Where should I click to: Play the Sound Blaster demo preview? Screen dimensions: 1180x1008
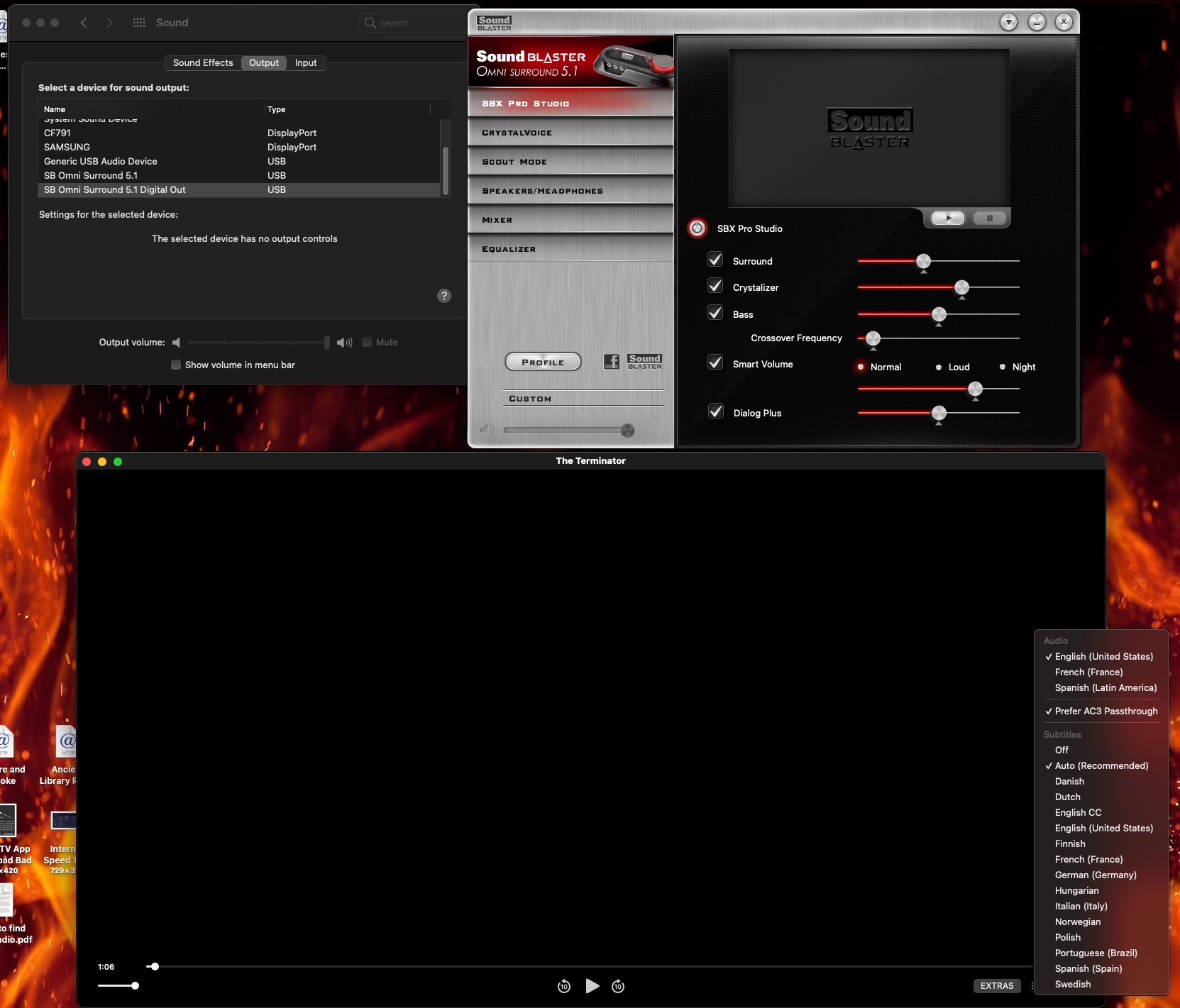(948, 218)
